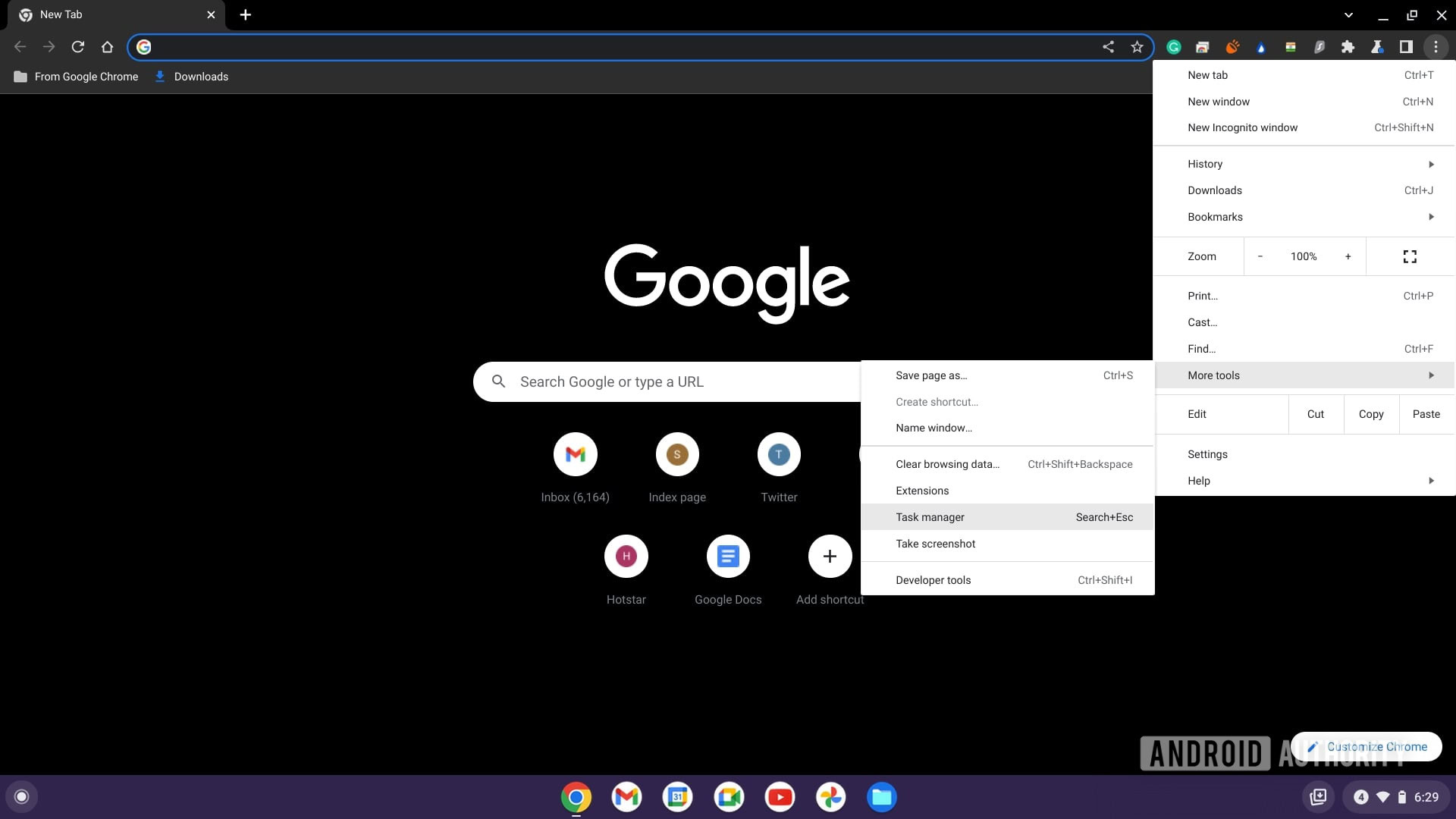Viewport: 1456px width, 819px height.
Task: Open Chrome Extensions manager
Action: [x=921, y=490]
